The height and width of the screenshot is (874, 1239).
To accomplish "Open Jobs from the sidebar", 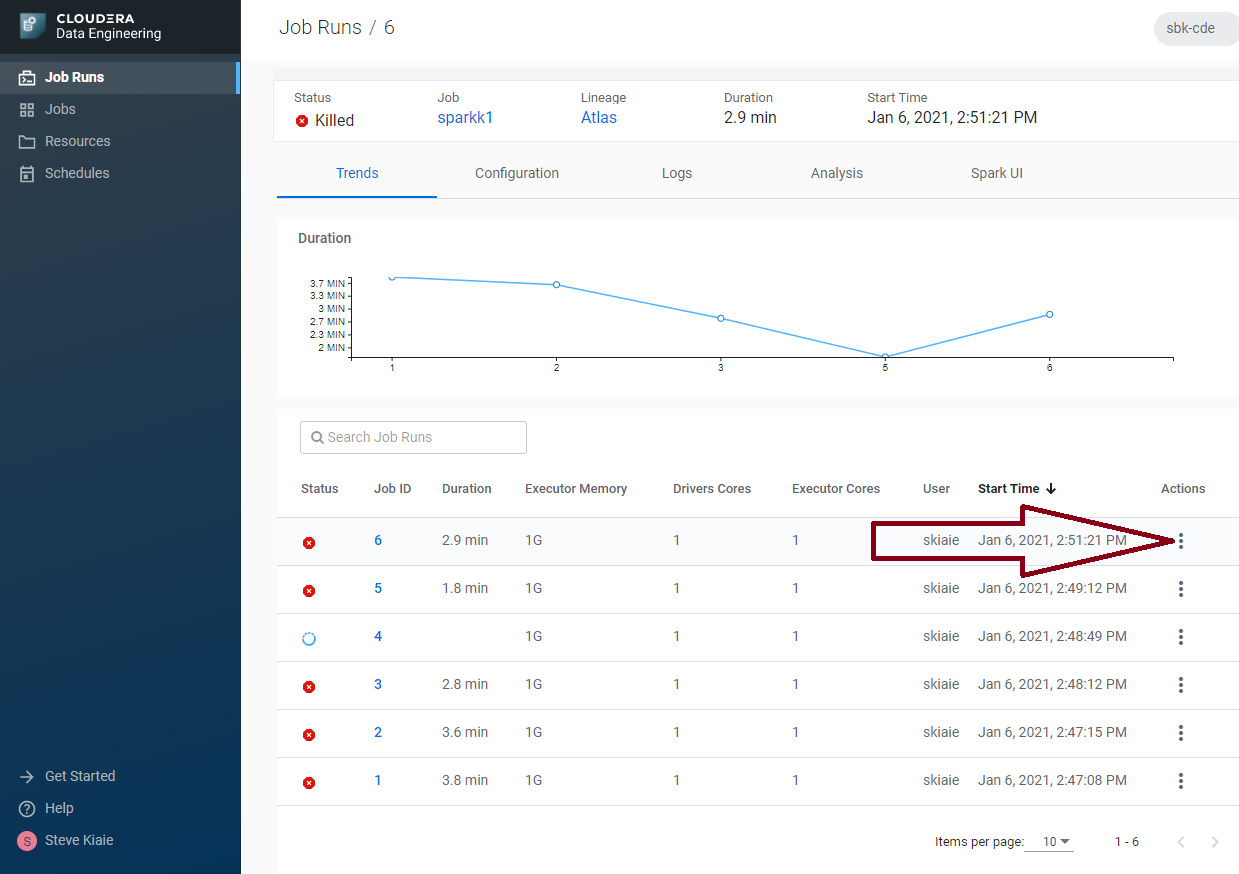I will (x=60, y=109).
